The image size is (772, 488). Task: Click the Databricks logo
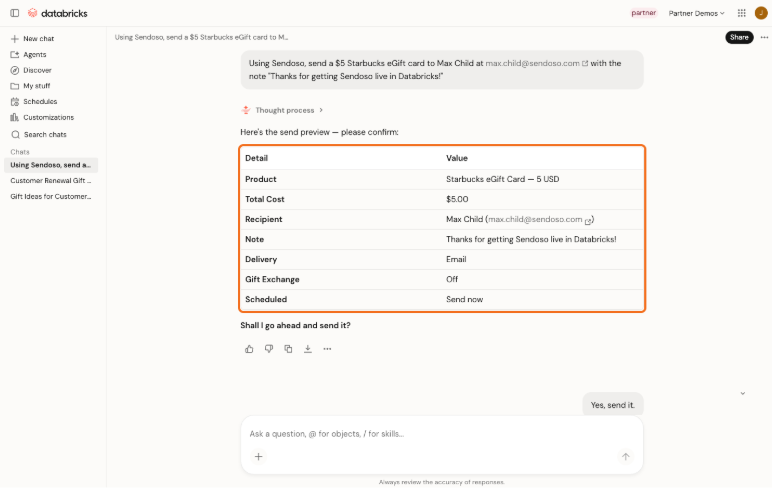click(58, 13)
